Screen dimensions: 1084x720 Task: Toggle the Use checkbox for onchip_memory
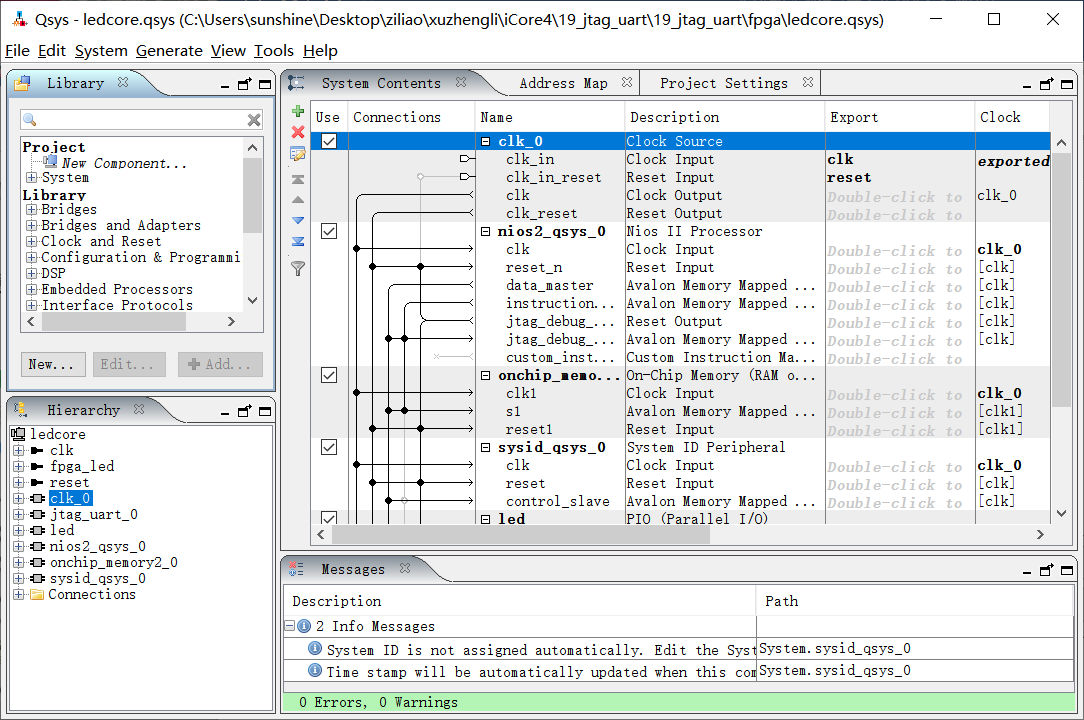(328, 375)
